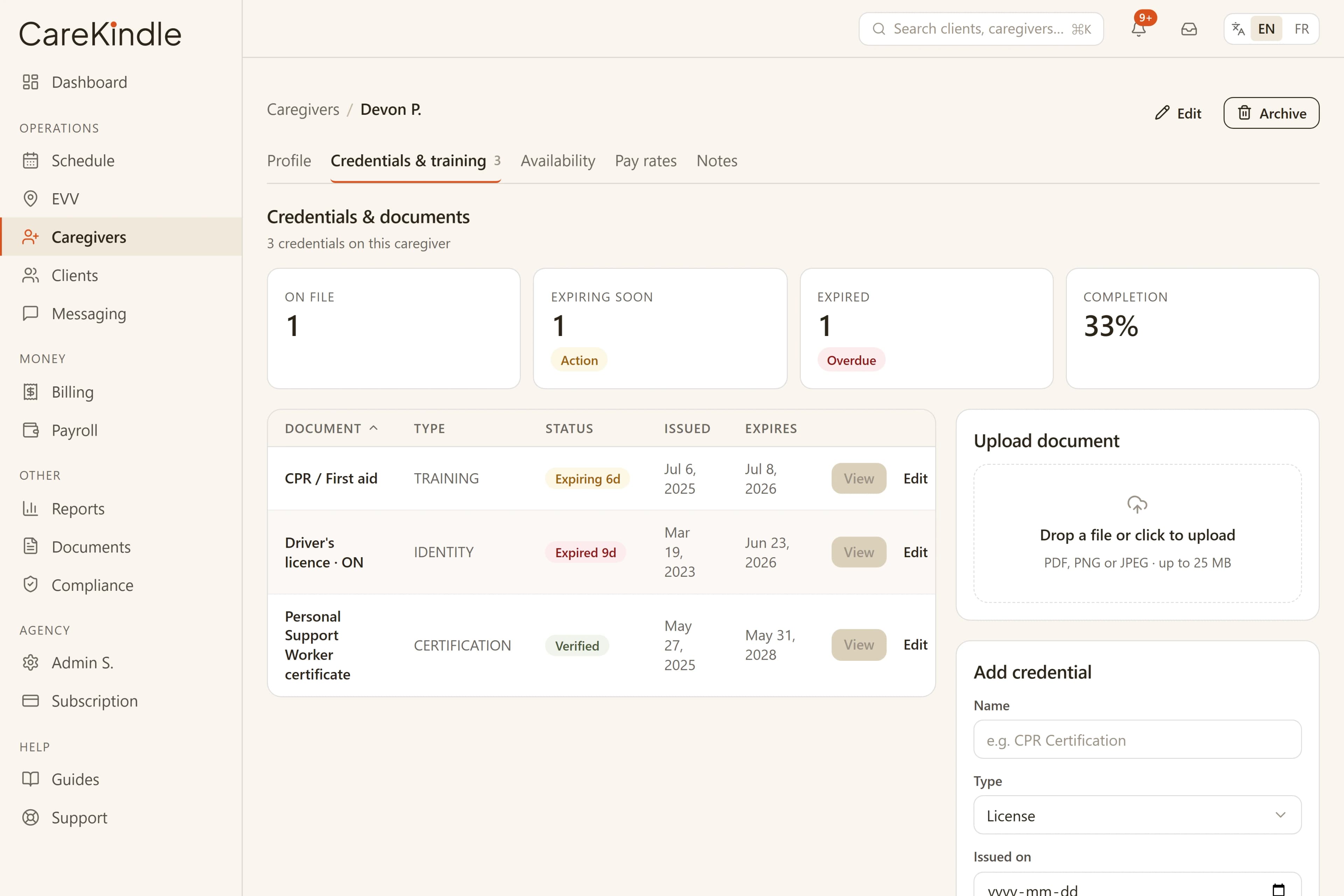This screenshot has width=1344, height=896.
Task: Click the Expiring 6d status badge
Action: [587, 479]
